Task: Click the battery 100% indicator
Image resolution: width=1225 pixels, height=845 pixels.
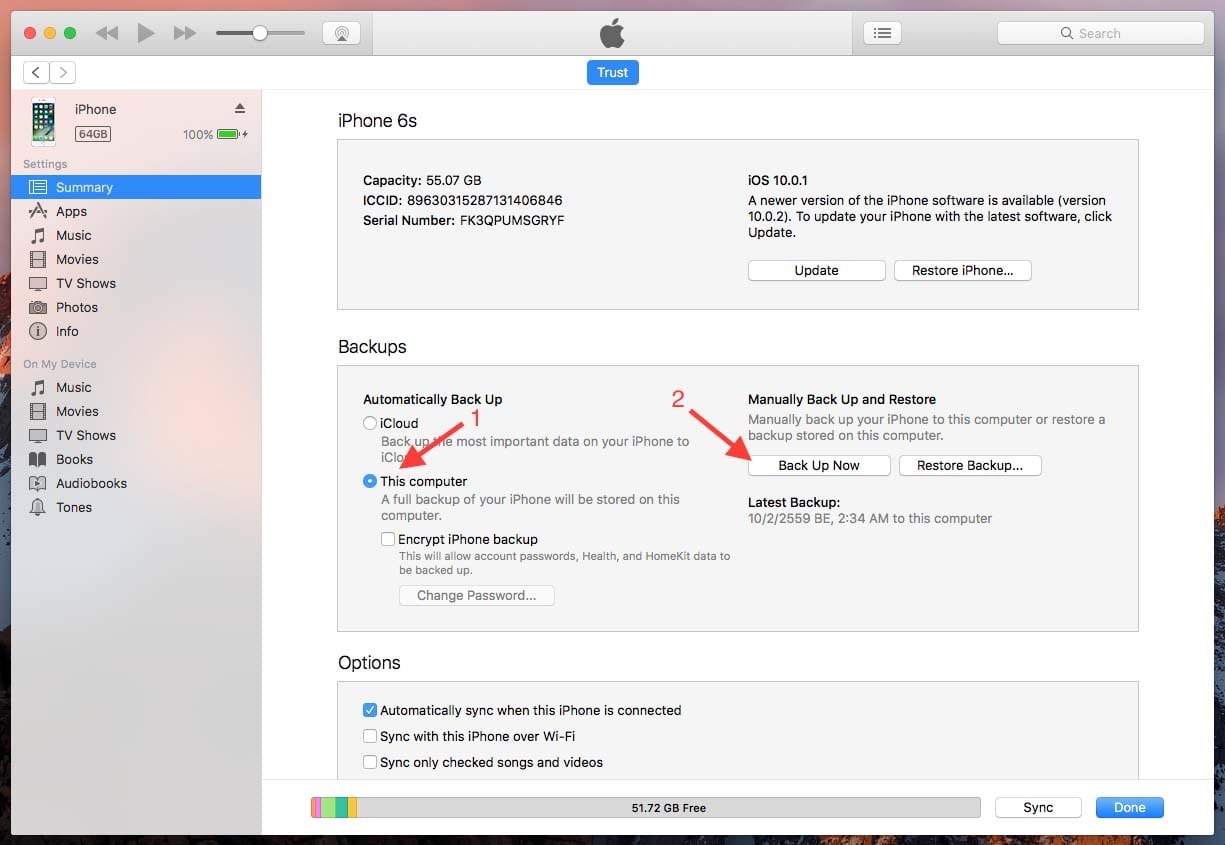Action: 215,134
